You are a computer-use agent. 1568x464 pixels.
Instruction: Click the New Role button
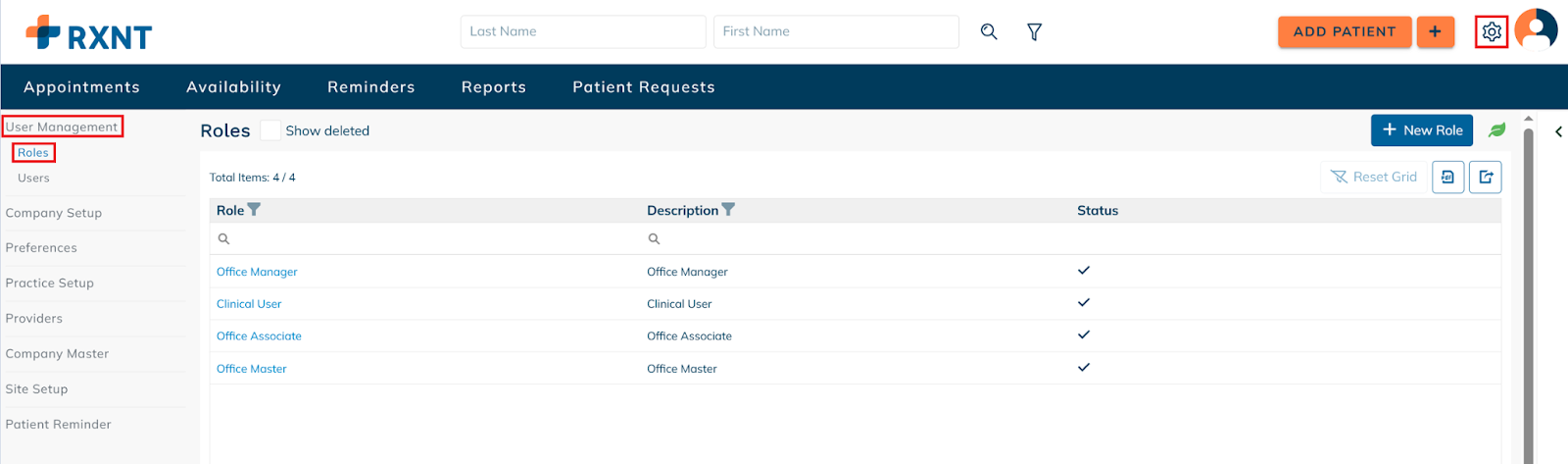[1422, 129]
